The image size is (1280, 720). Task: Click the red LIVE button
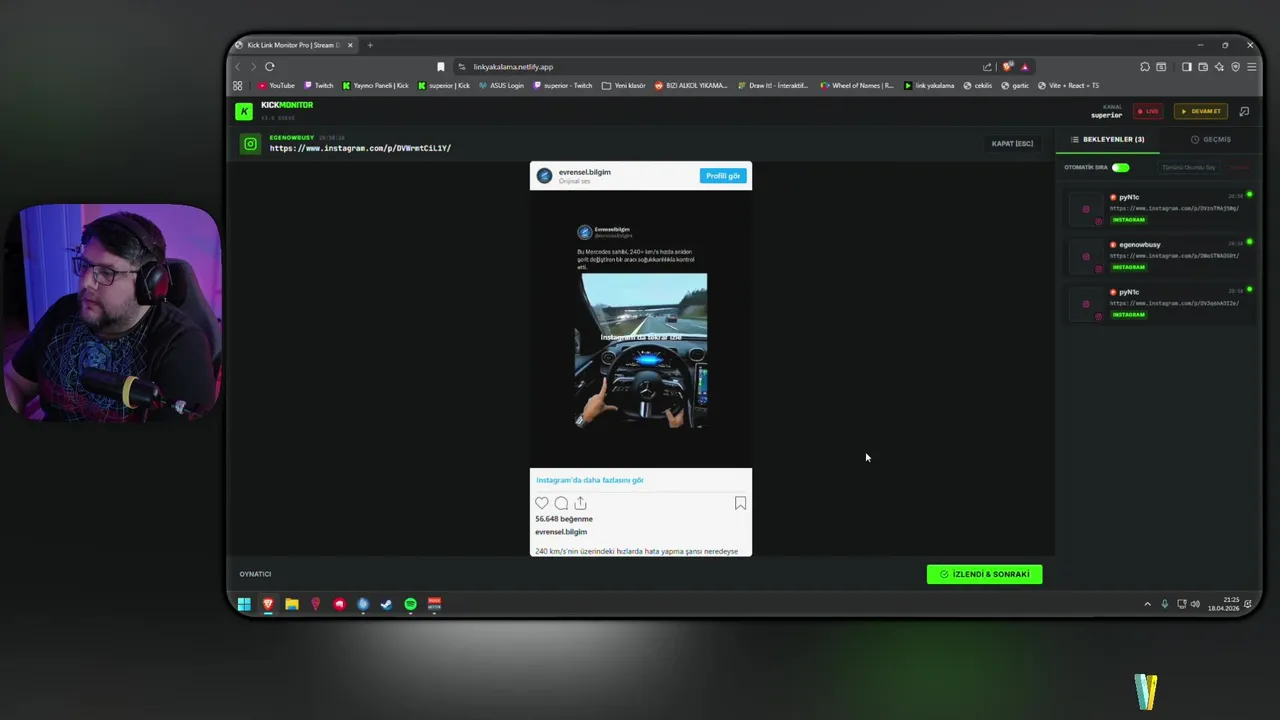[x=1148, y=111]
